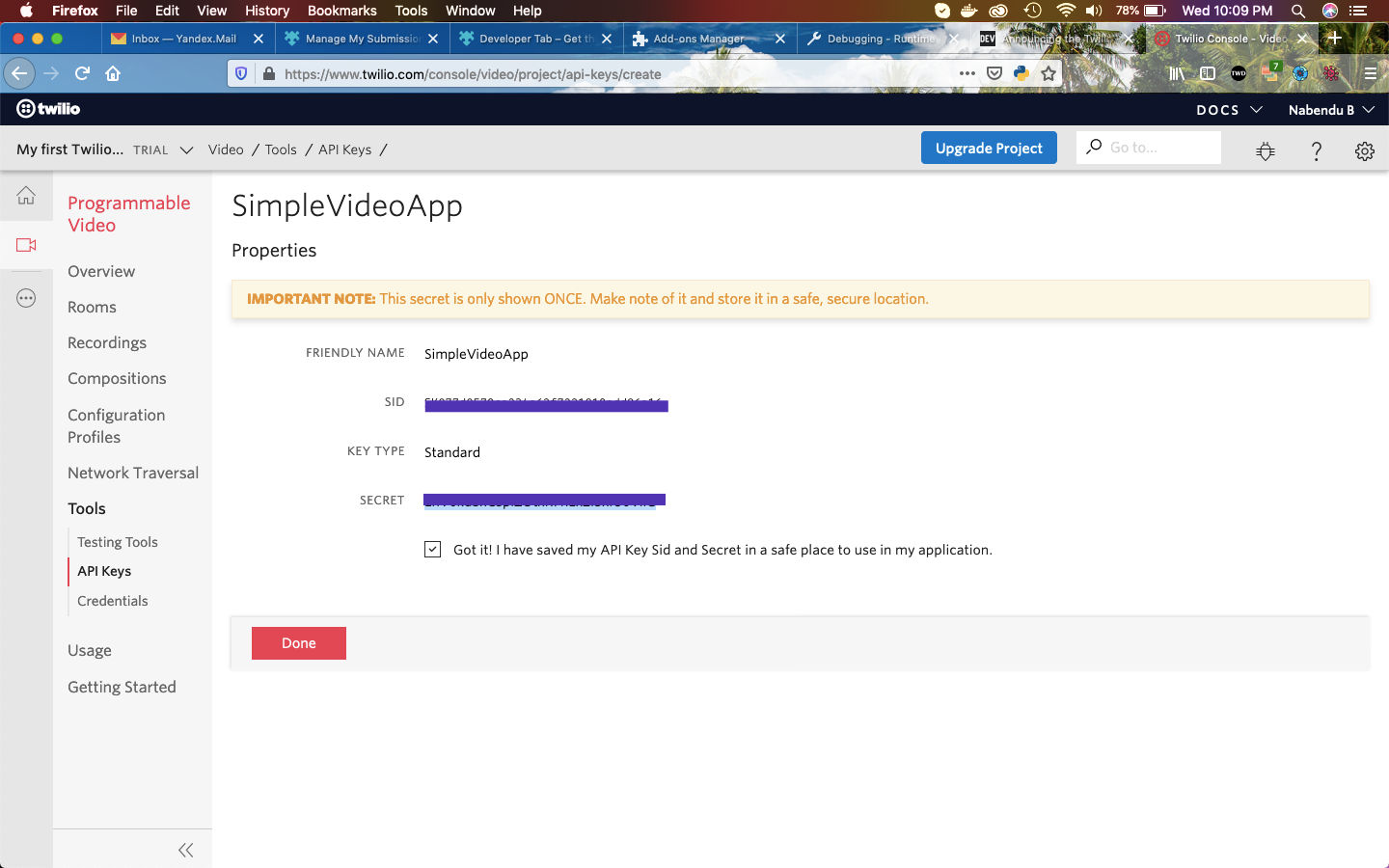Select the Programmable Video camera icon in sidebar
The width and height of the screenshot is (1389, 868).
[26, 245]
